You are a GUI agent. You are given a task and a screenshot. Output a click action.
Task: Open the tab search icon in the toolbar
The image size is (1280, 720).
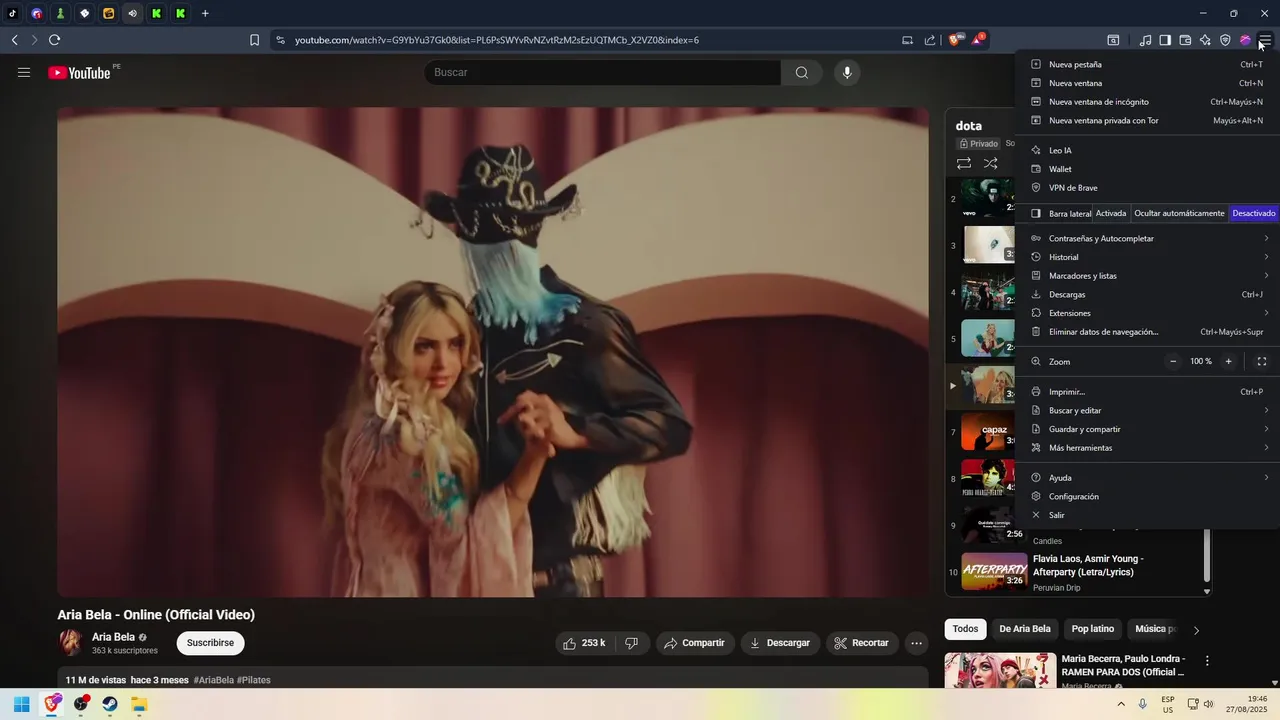coord(1113,40)
